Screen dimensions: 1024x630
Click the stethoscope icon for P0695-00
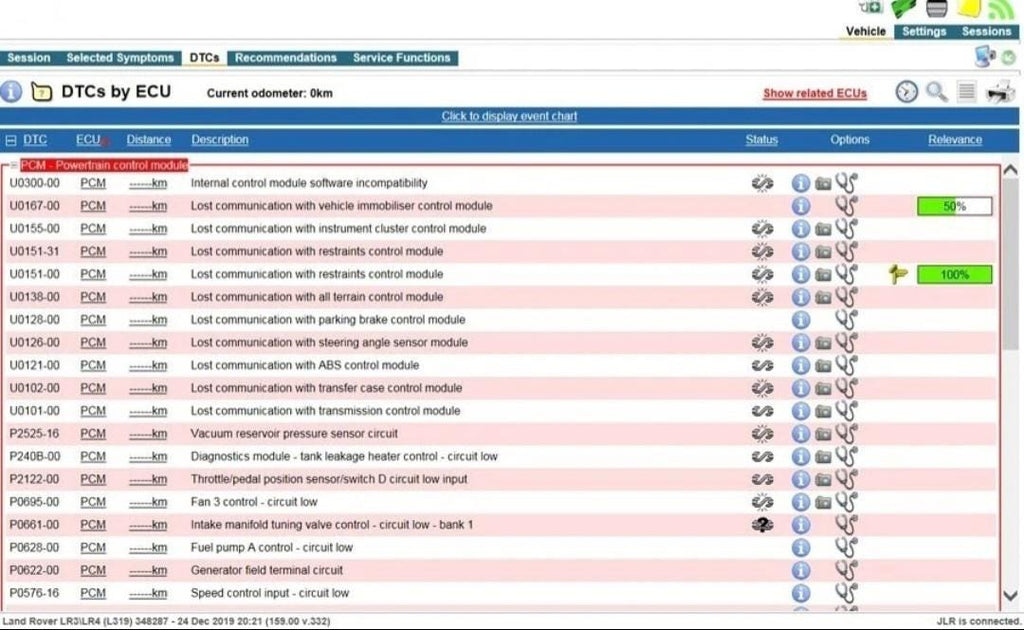847,502
